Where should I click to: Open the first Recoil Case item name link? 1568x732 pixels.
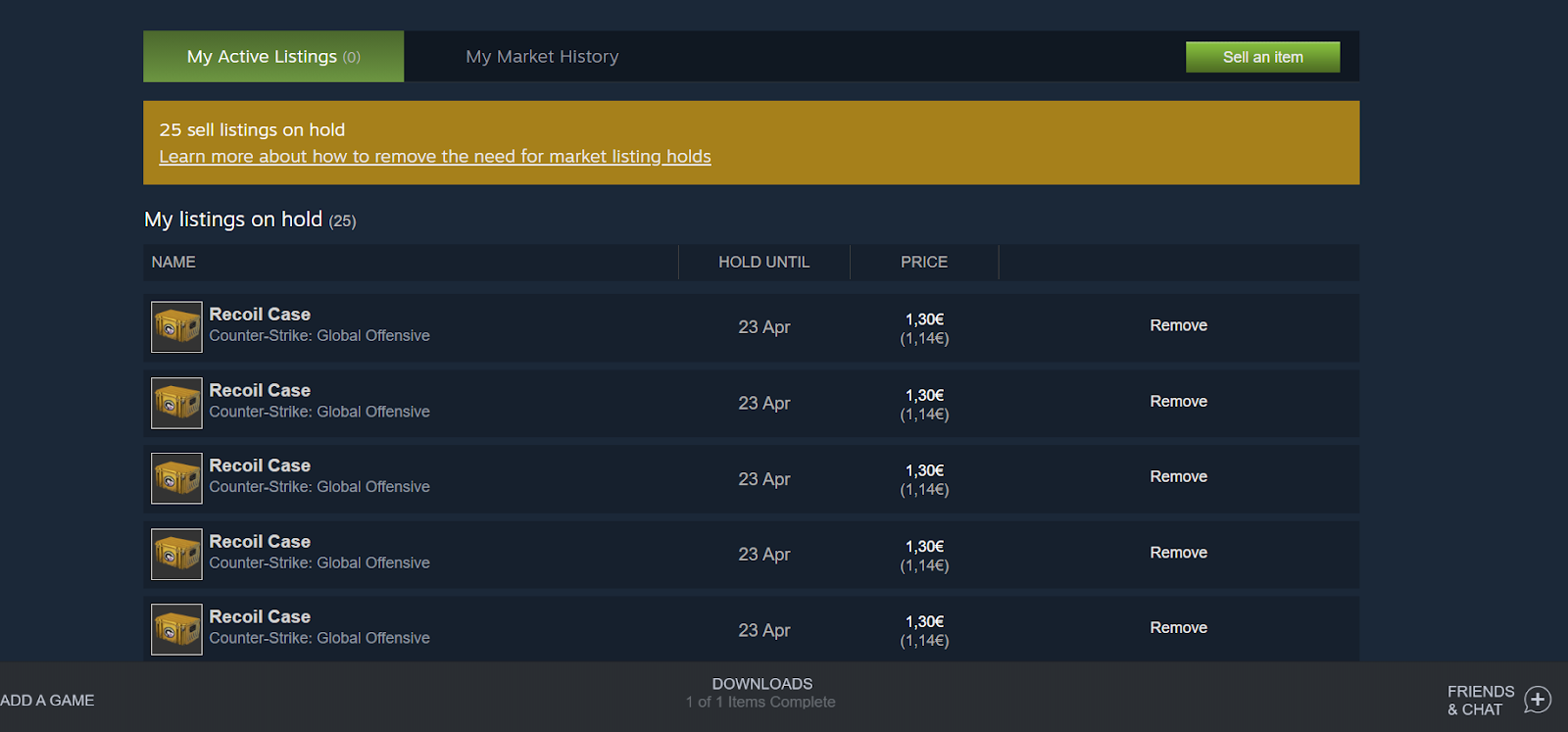click(260, 315)
